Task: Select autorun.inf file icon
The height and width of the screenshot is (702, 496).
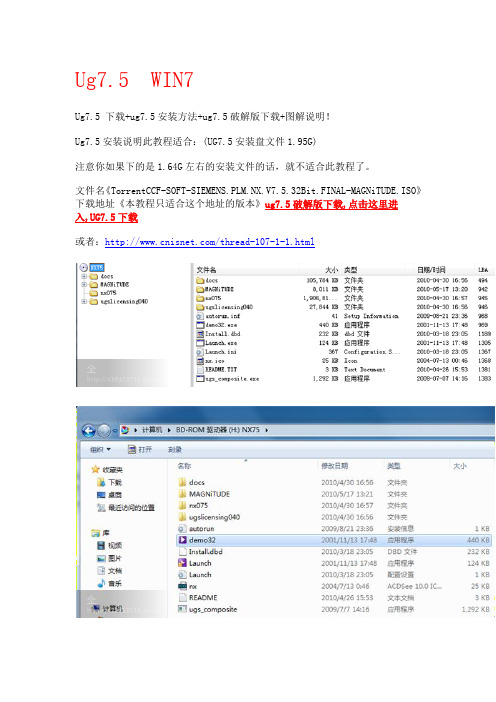Action: coord(200,316)
